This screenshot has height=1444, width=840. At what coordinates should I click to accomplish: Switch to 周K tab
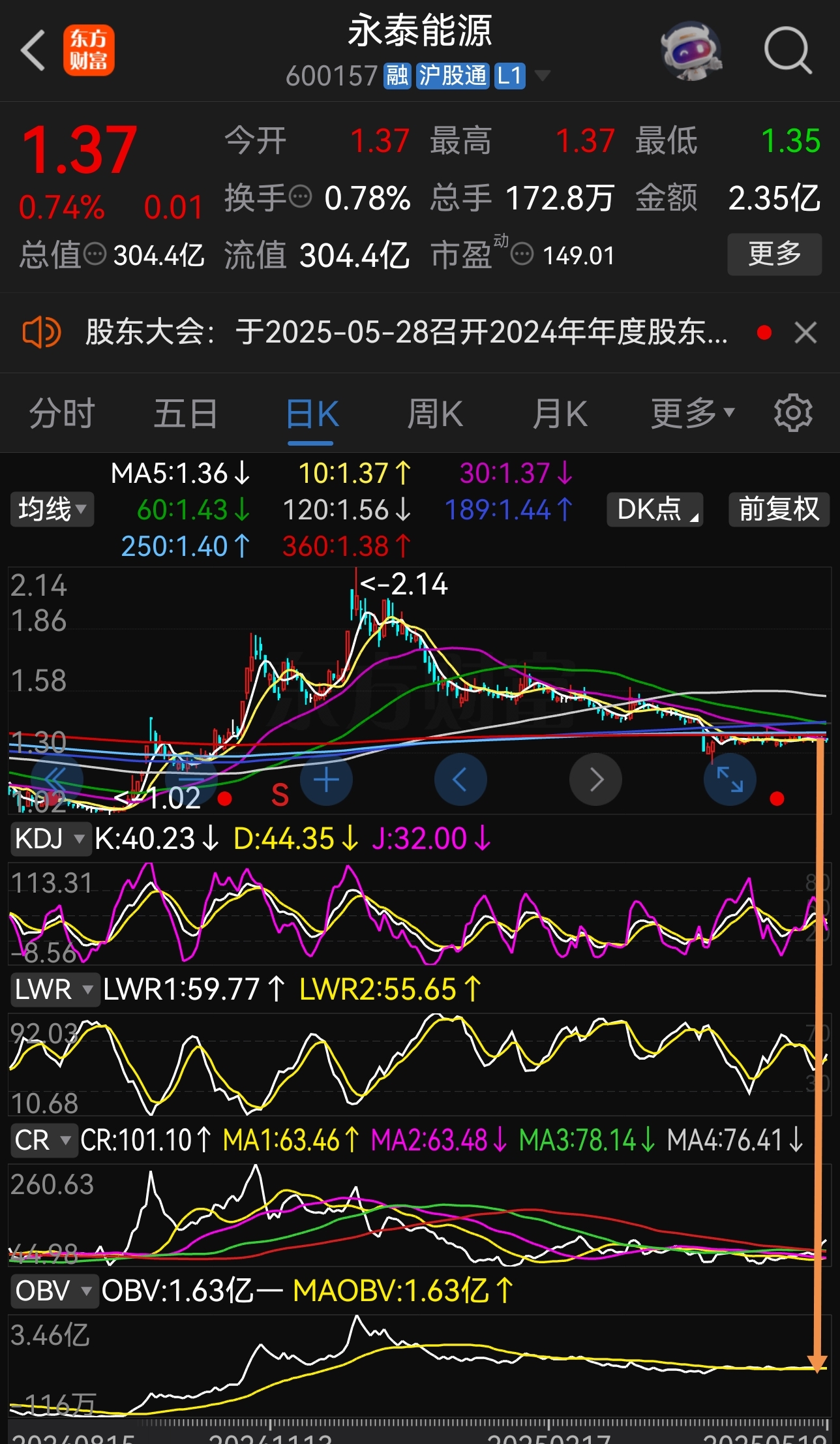[434, 414]
